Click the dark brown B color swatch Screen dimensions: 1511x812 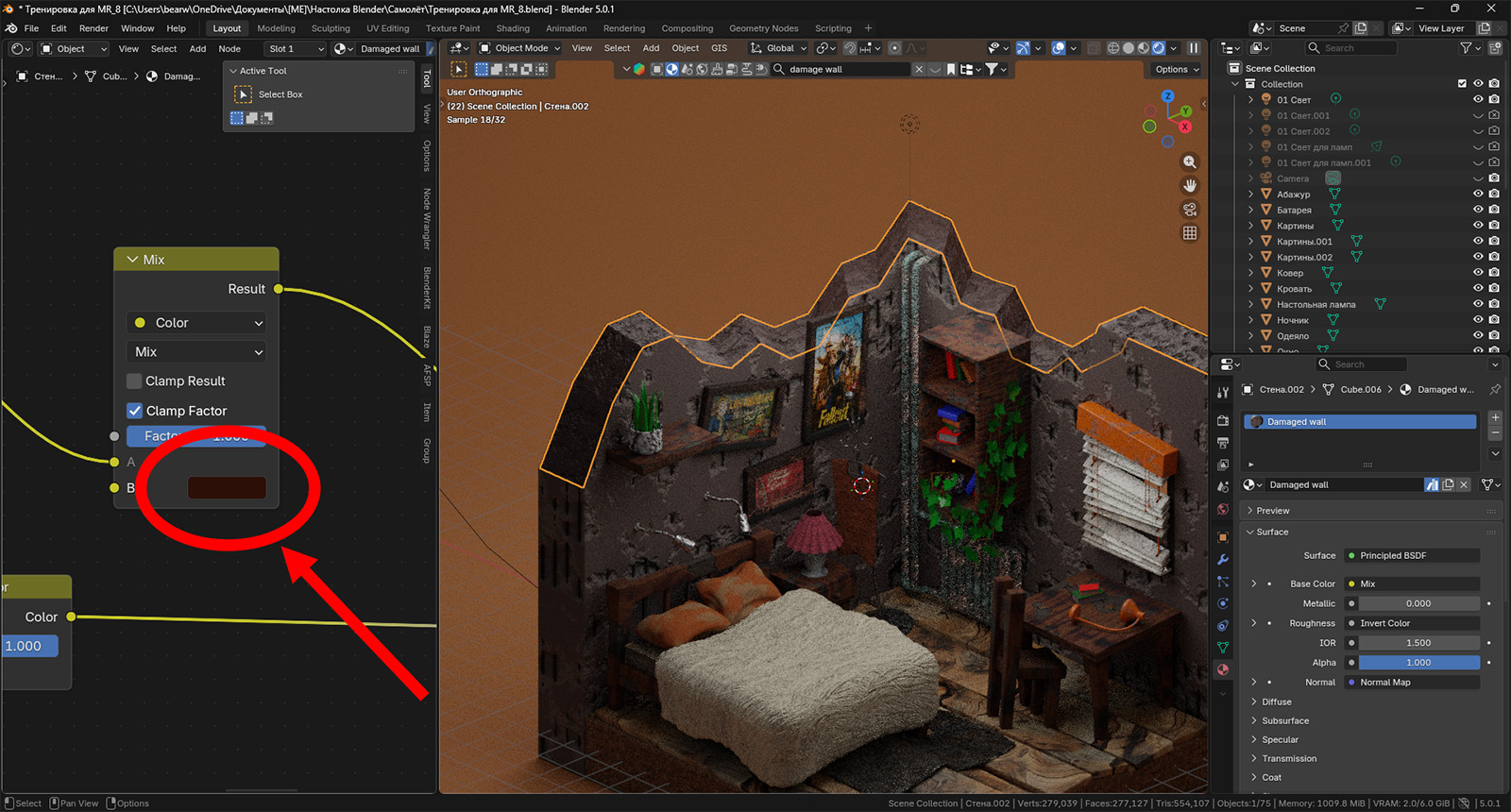coord(227,488)
